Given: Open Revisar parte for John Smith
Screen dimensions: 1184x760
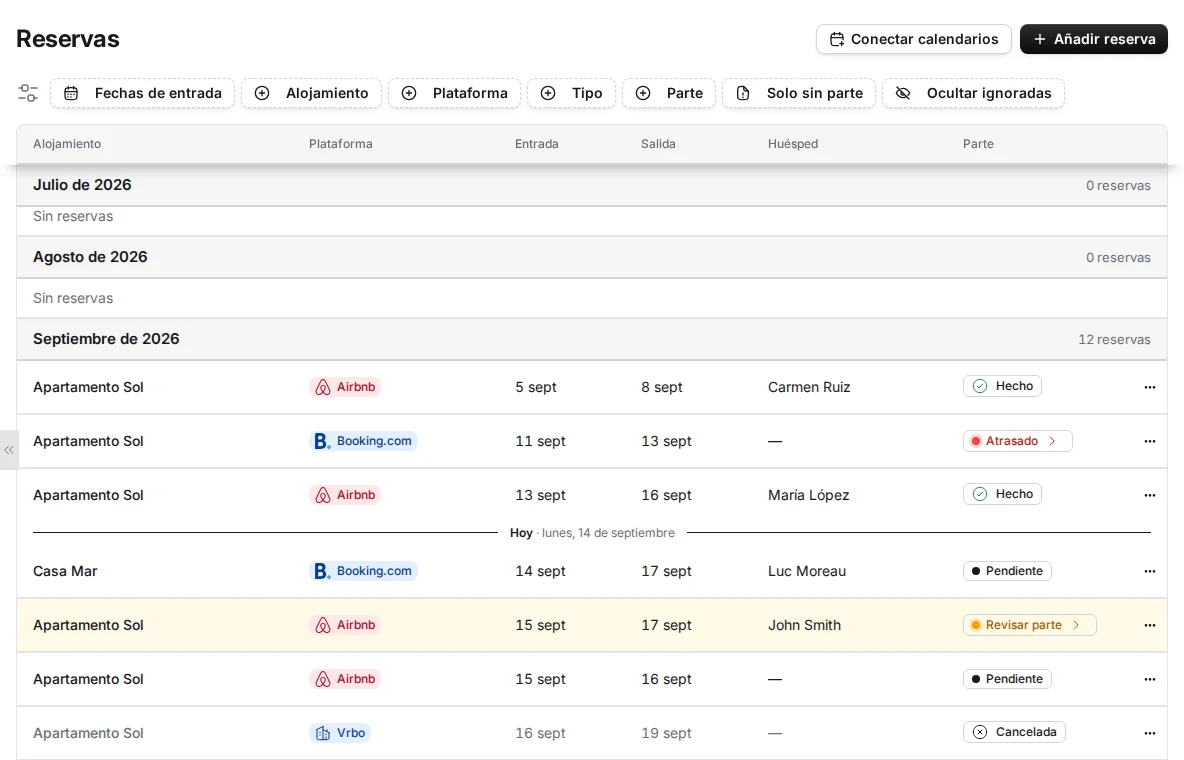Looking at the screenshot, I should click(1029, 625).
